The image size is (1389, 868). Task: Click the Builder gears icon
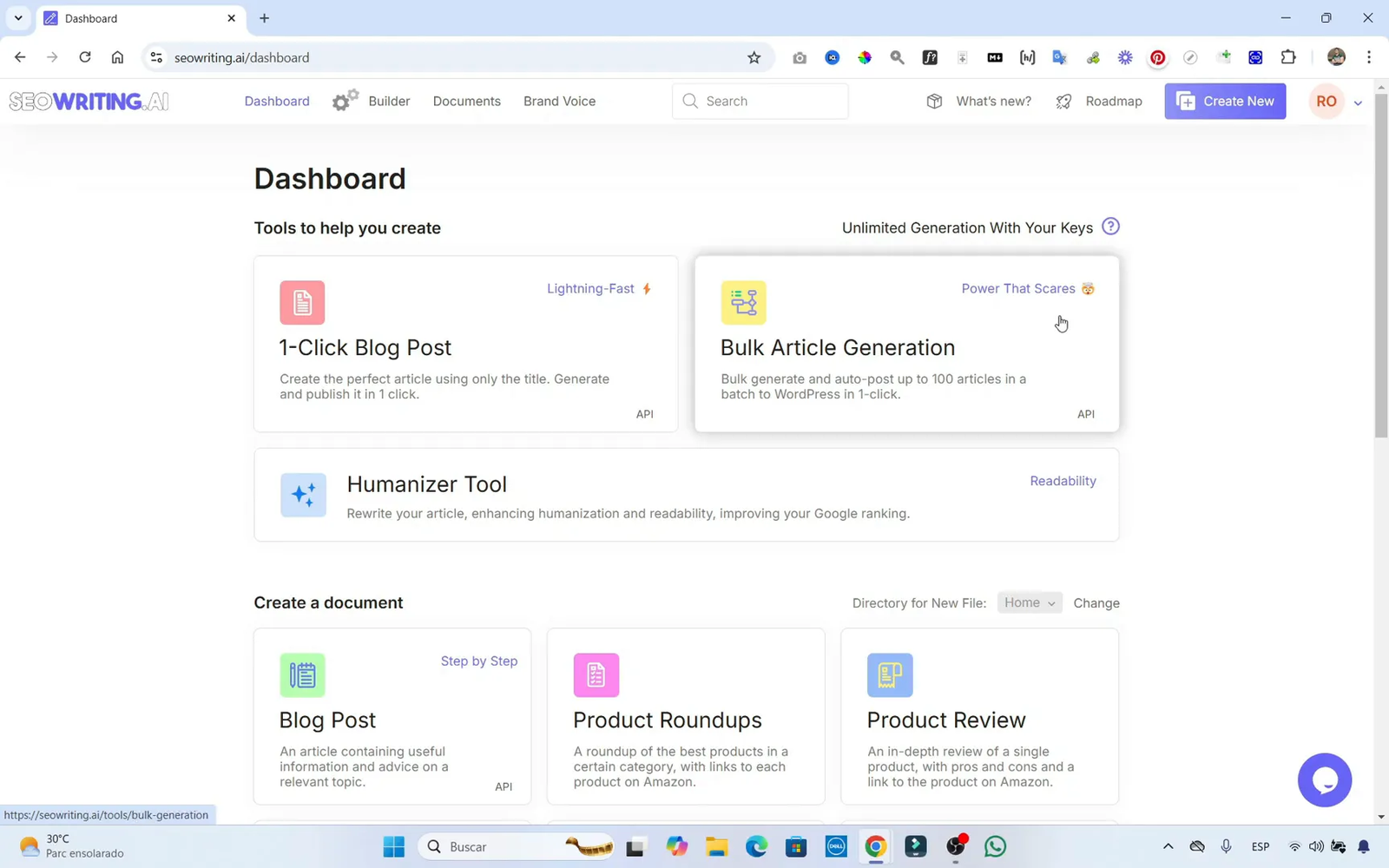click(x=345, y=101)
